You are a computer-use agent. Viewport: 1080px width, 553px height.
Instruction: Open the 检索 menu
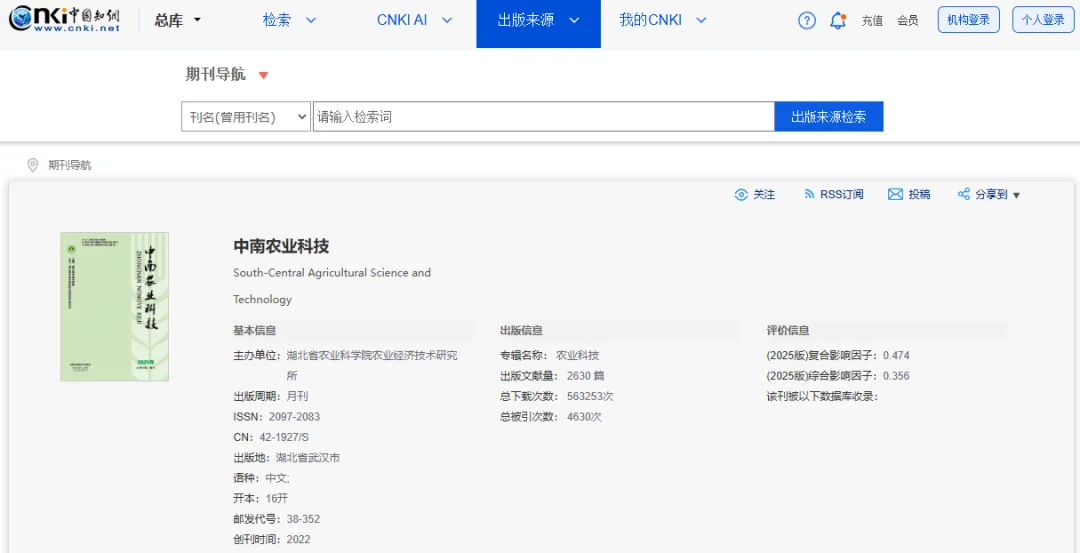277,21
